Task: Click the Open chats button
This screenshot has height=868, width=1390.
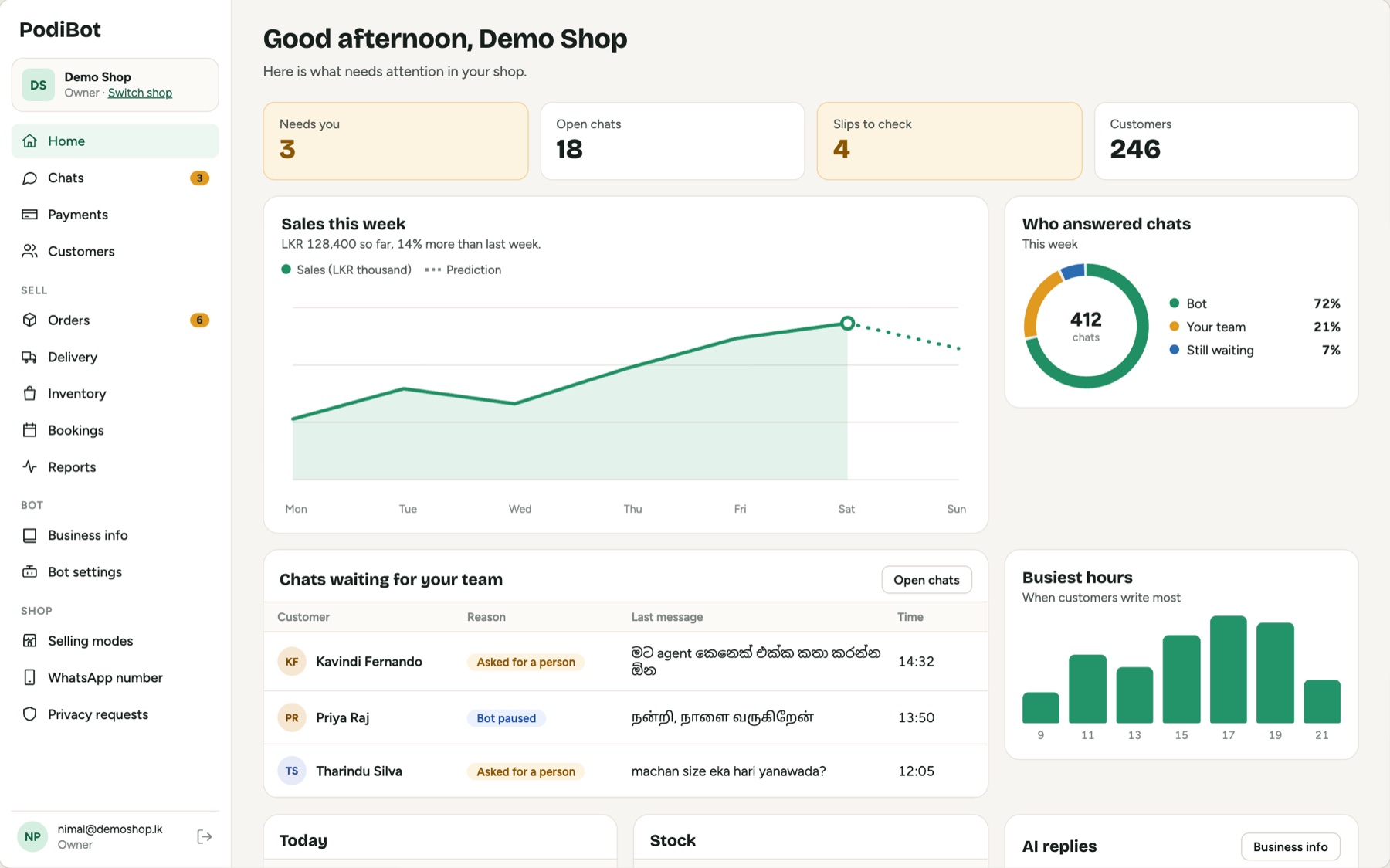Action: tap(926, 580)
